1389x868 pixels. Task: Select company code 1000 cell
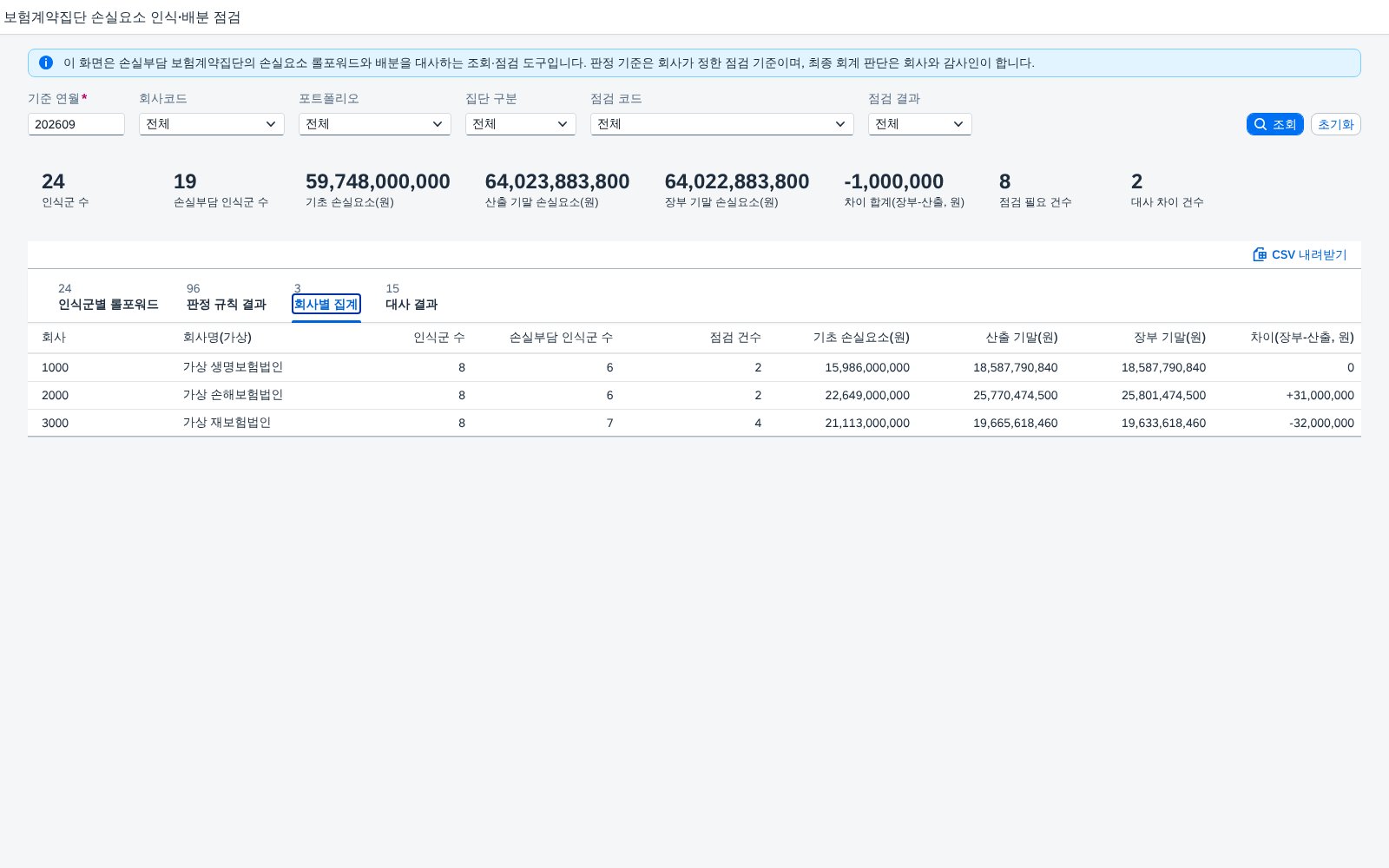point(55,367)
